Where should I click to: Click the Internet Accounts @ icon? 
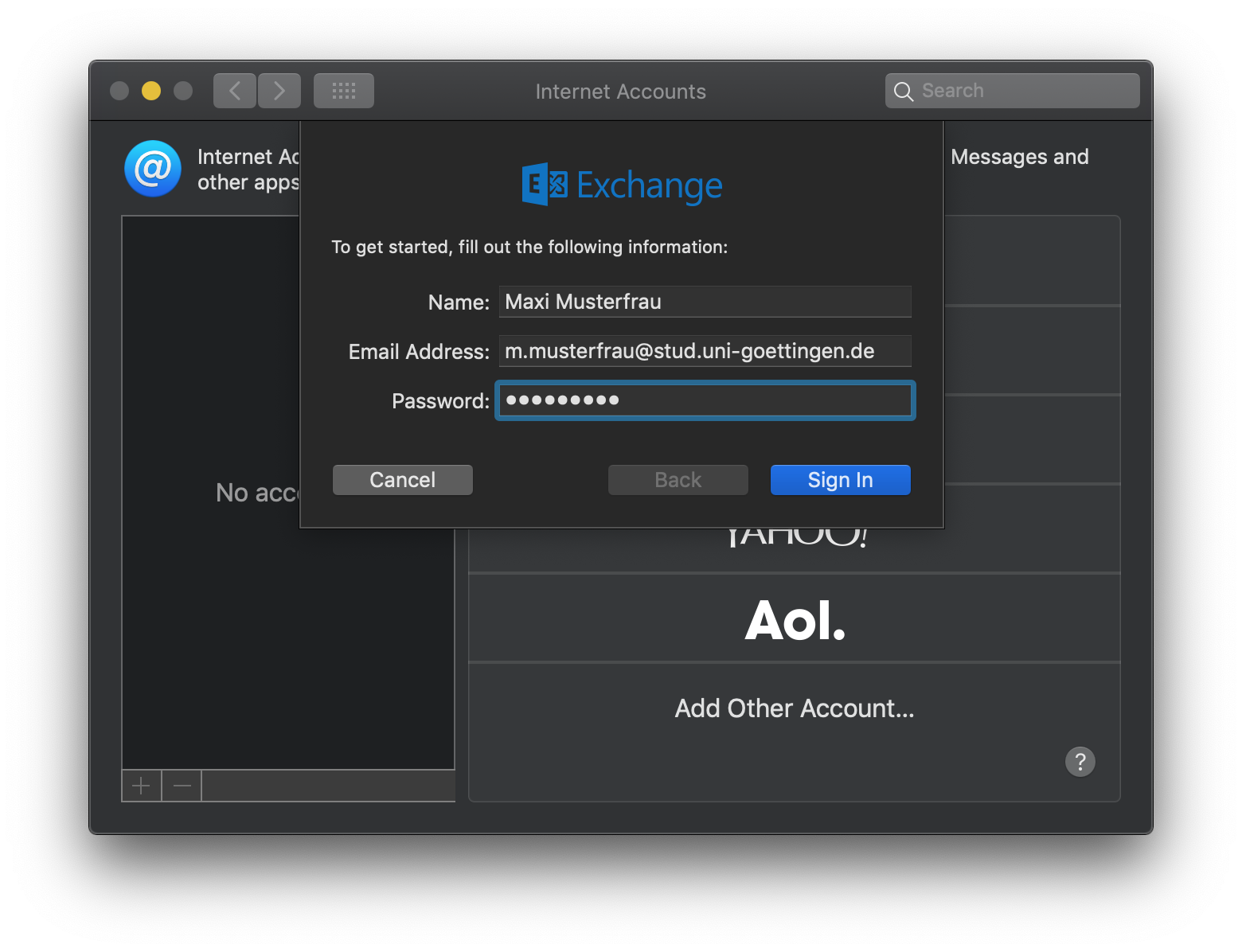coord(153,169)
